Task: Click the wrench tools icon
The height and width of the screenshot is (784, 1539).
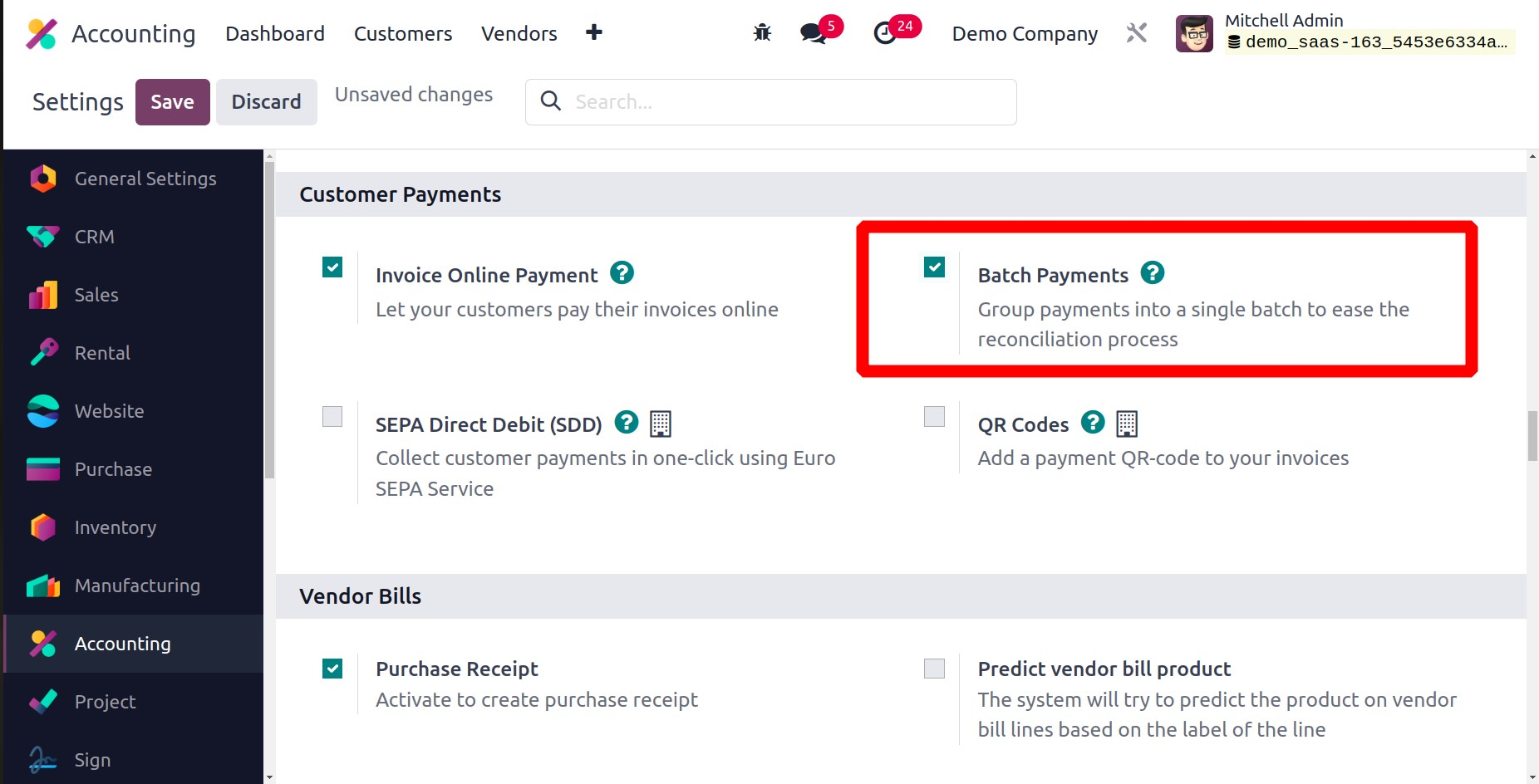Action: [1136, 33]
